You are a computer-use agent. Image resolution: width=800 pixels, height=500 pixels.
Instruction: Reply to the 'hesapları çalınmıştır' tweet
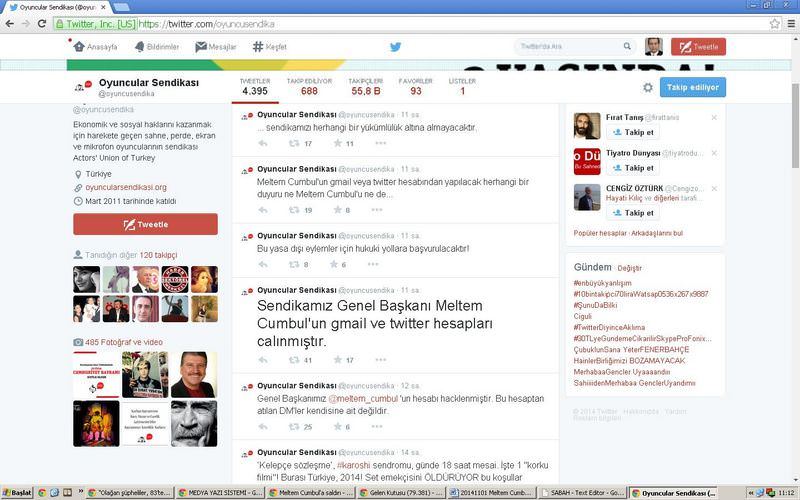click(x=263, y=360)
